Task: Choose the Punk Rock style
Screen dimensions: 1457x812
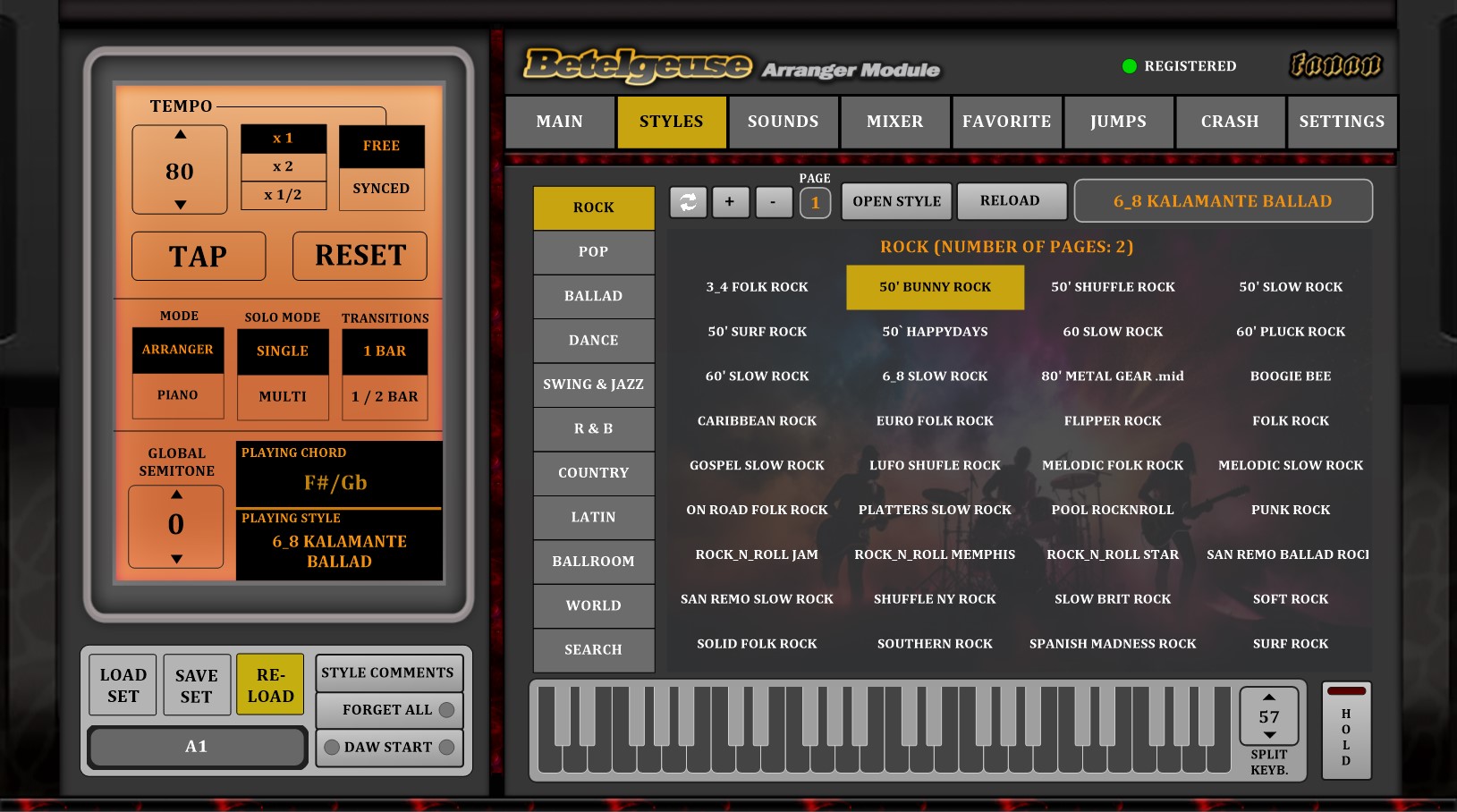Action: (1290, 510)
